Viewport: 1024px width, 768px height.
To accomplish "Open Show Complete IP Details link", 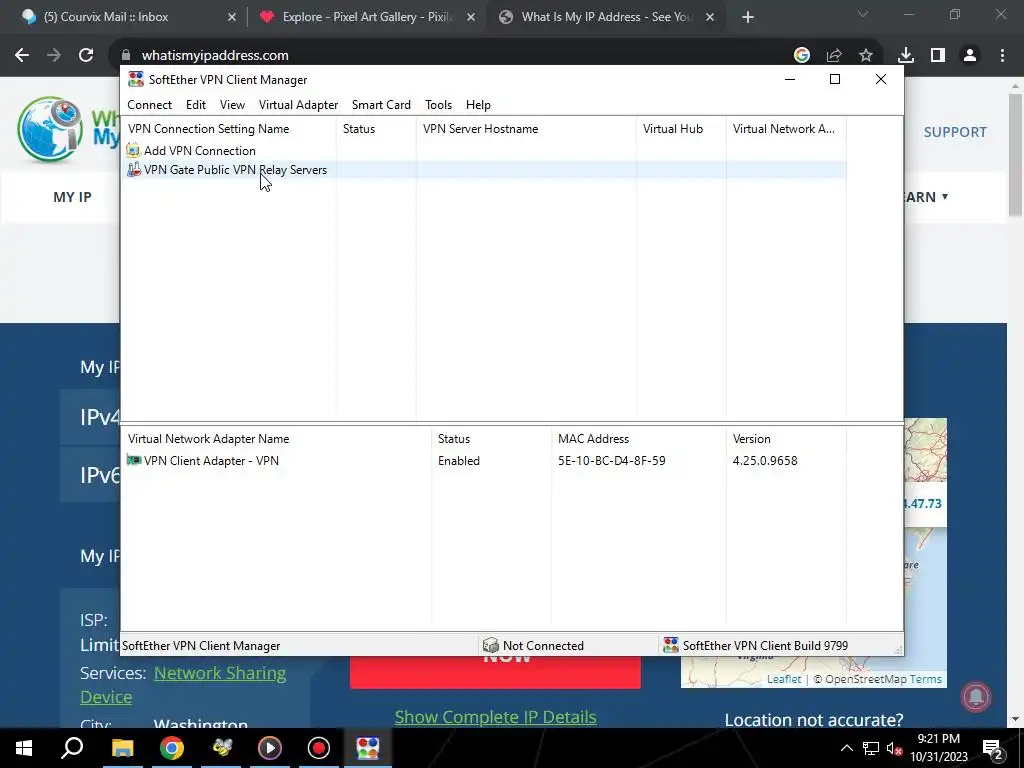I will tap(495, 717).
